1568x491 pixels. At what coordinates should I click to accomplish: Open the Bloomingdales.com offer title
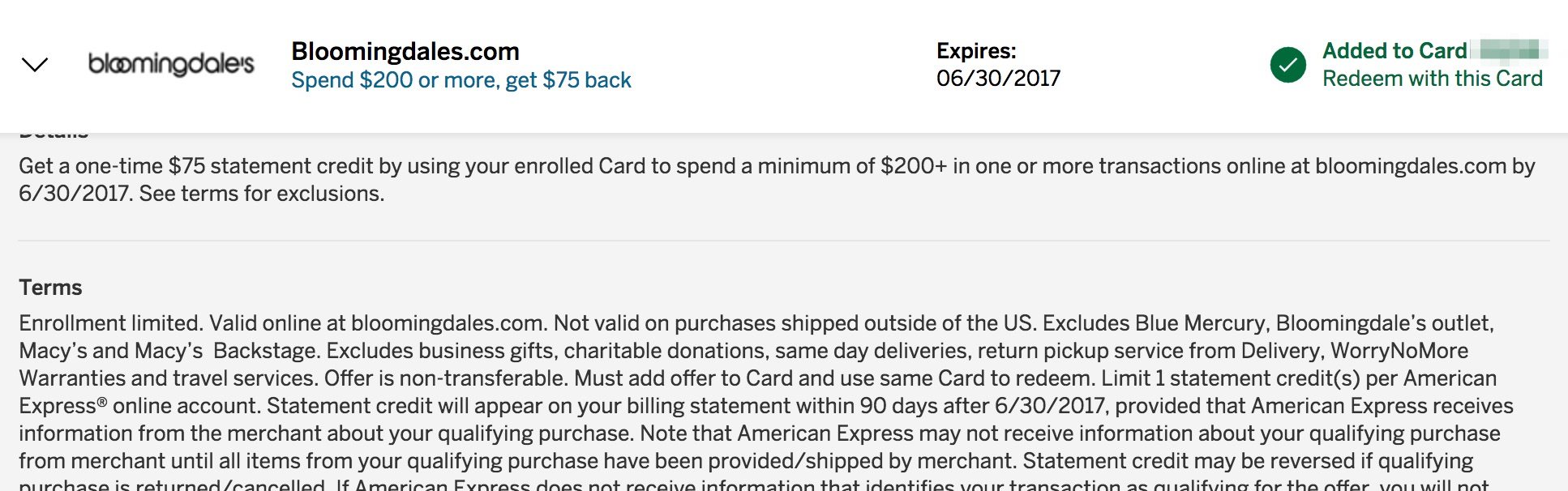coord(405,51)
